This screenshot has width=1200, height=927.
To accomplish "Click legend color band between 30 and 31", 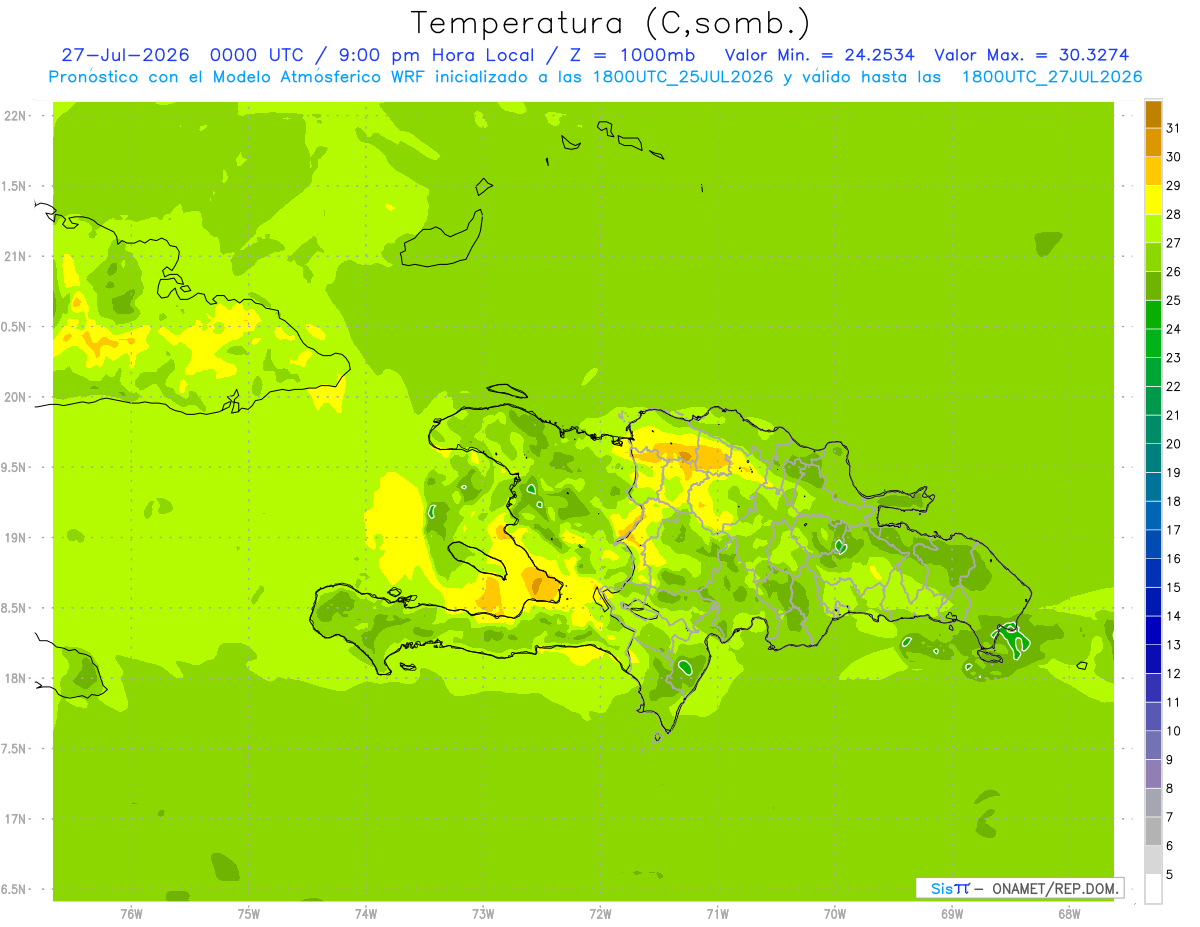I will pyautogui.click(x=1153, y=142).
